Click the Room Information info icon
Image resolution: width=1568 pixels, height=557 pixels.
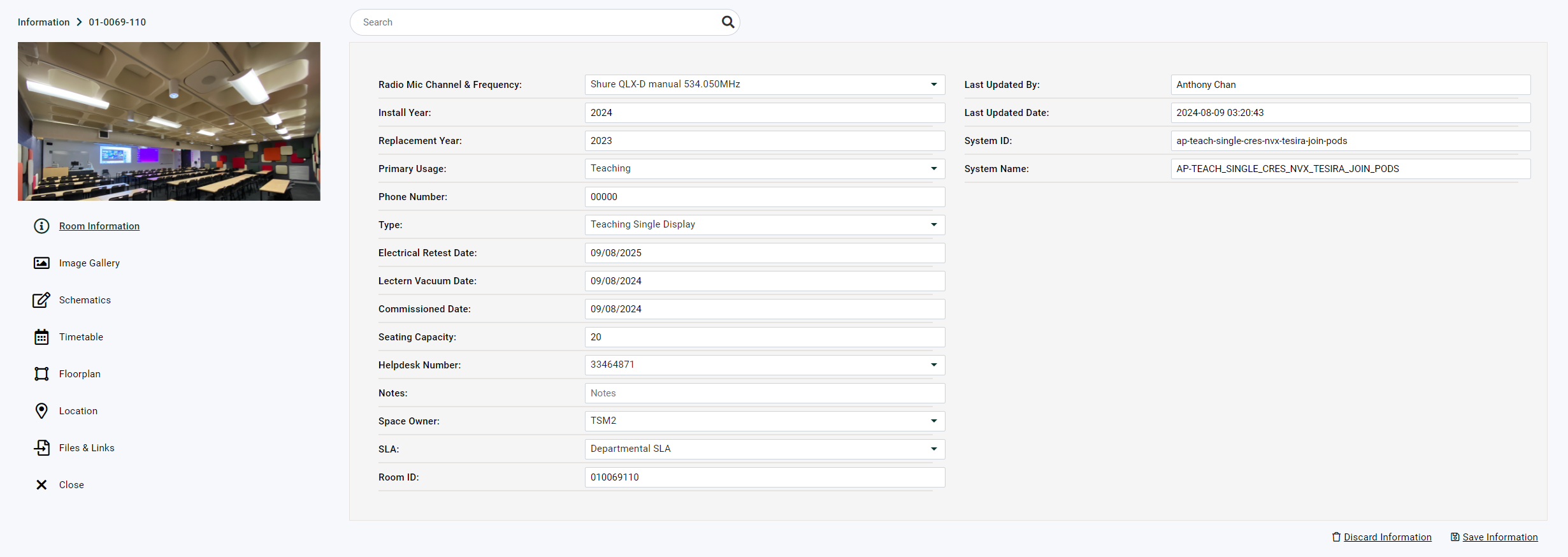(x=41, y=226)
